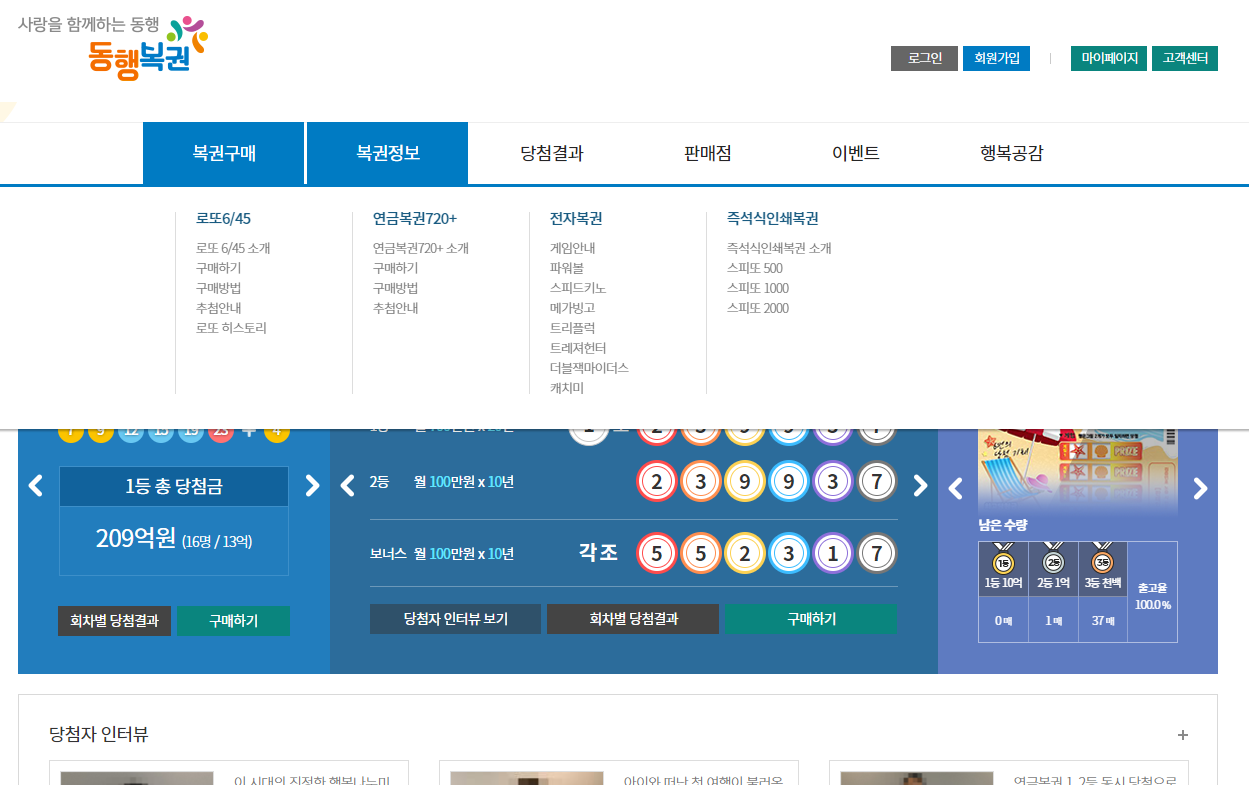
Task: Click 구매방법 under 로또6/45 submenu
Action: pos(218,288)
